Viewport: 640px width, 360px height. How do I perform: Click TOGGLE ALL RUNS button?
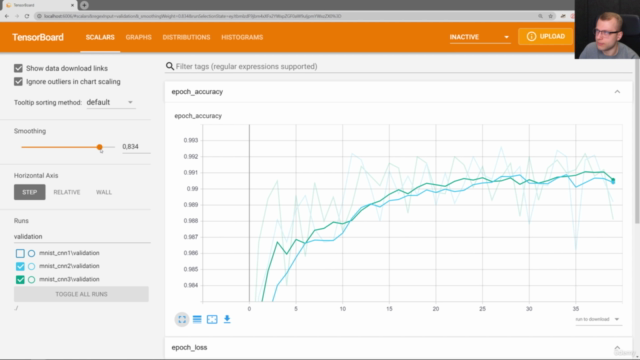(x=81, y=294)
